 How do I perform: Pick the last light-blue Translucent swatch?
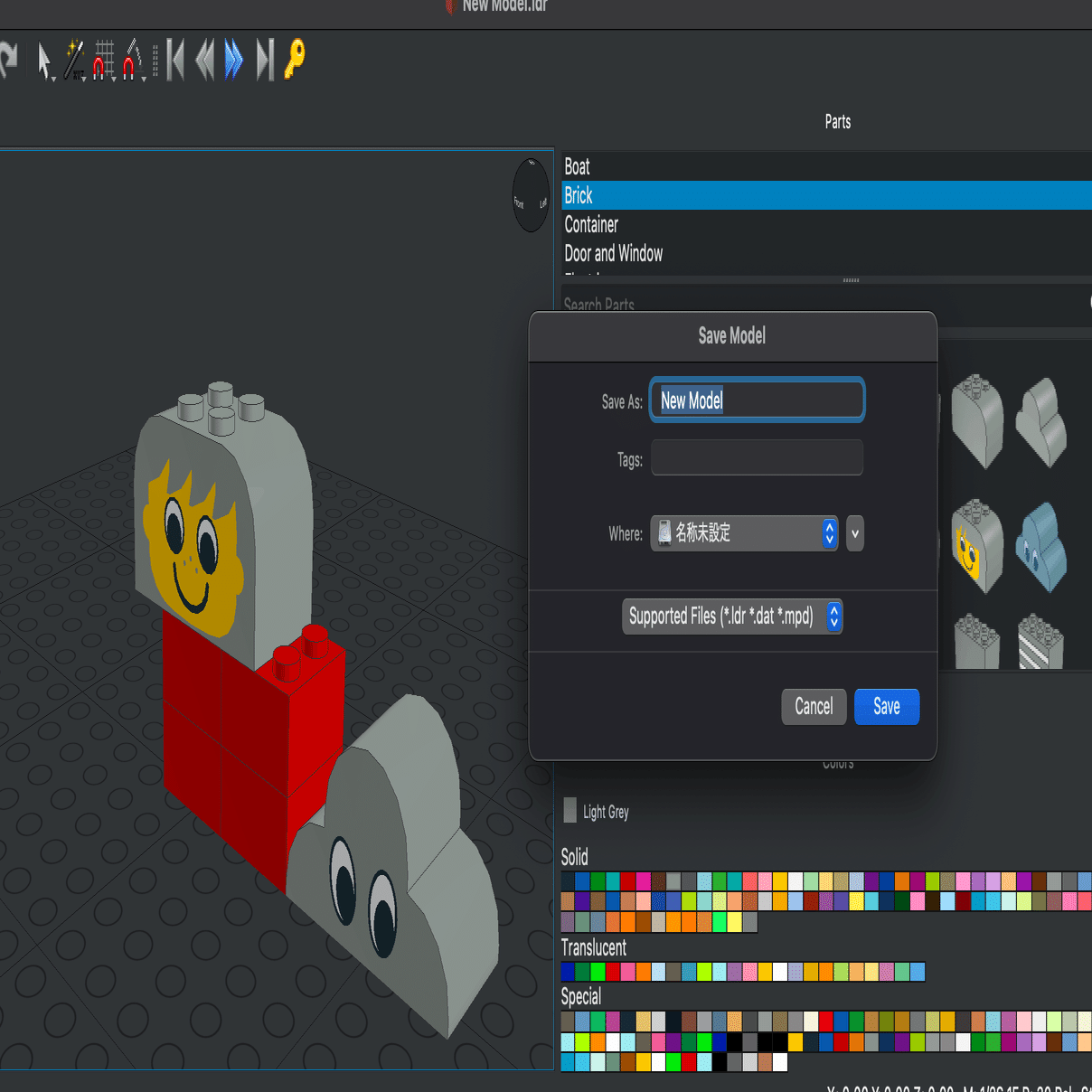[x=918, y=972]
